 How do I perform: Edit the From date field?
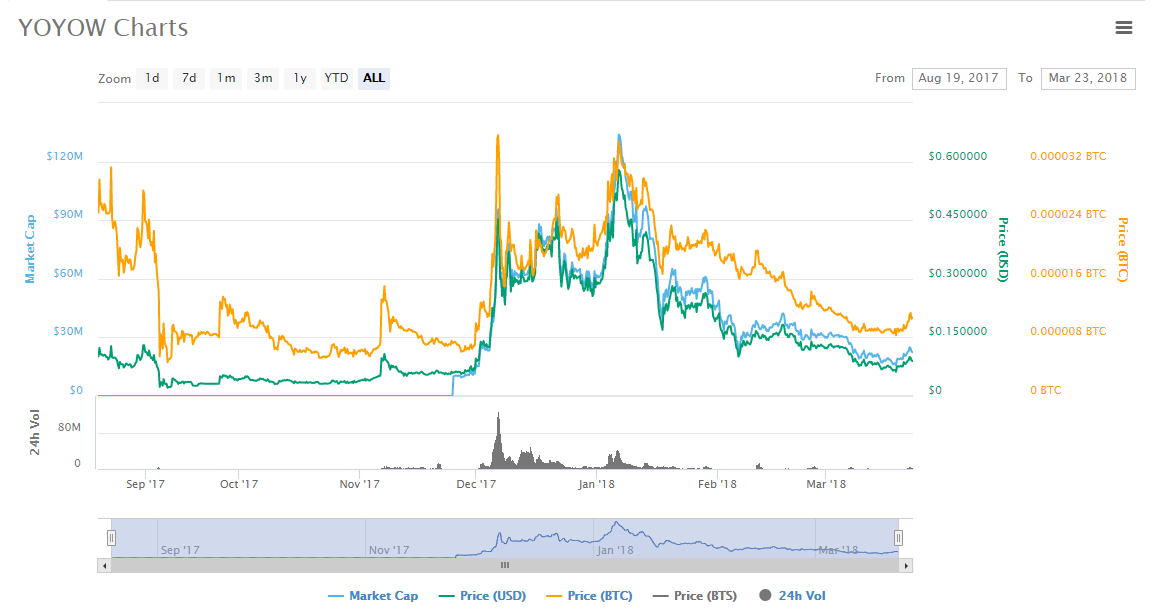(x=958, y=78)
